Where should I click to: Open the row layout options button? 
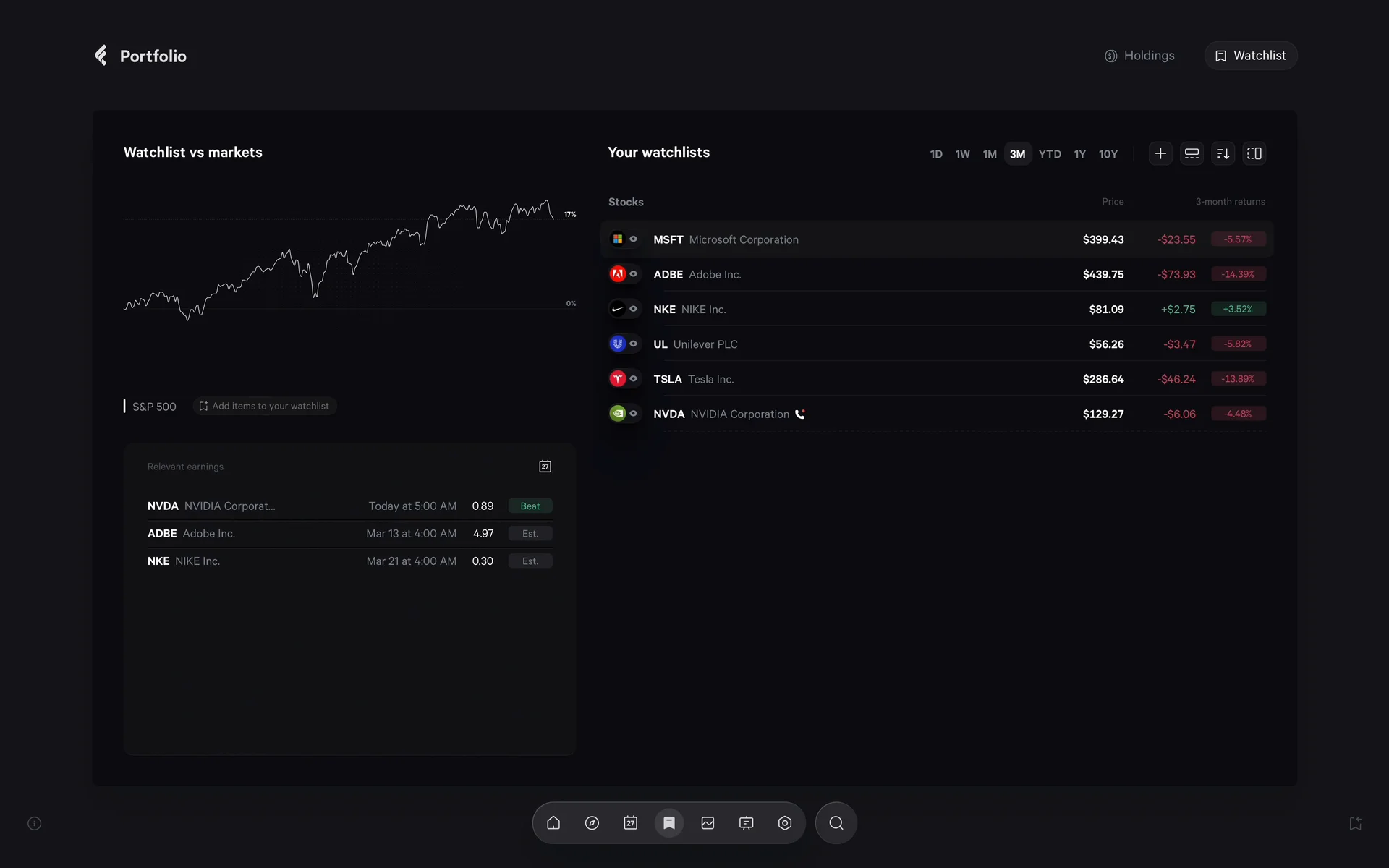click(1192, 153)
